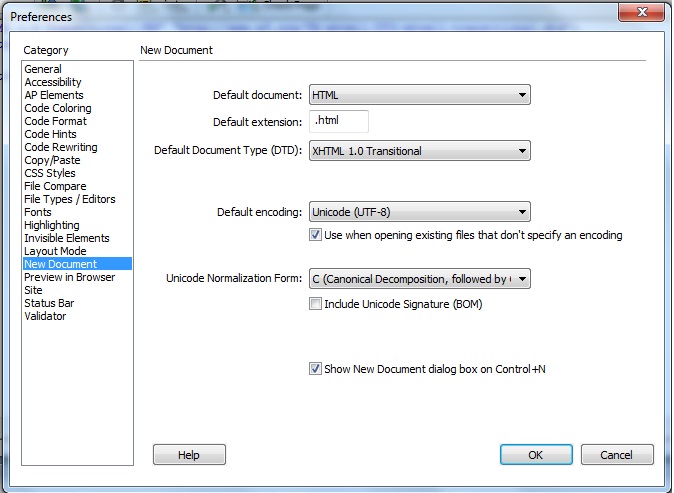Uncheck Show New Document dialog box option
This screenshot has width=674, height=493.
pyautogui.click(x=316, y=369)
